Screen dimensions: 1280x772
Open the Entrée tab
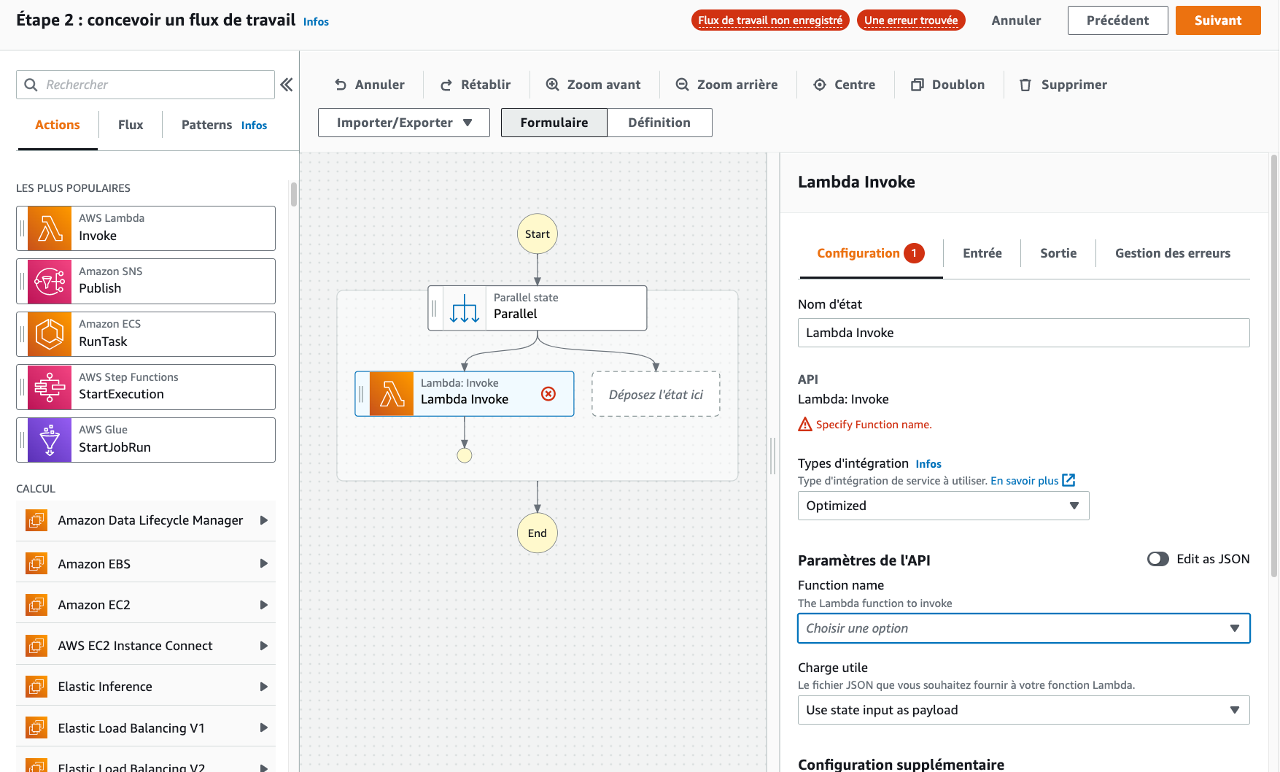982,253
